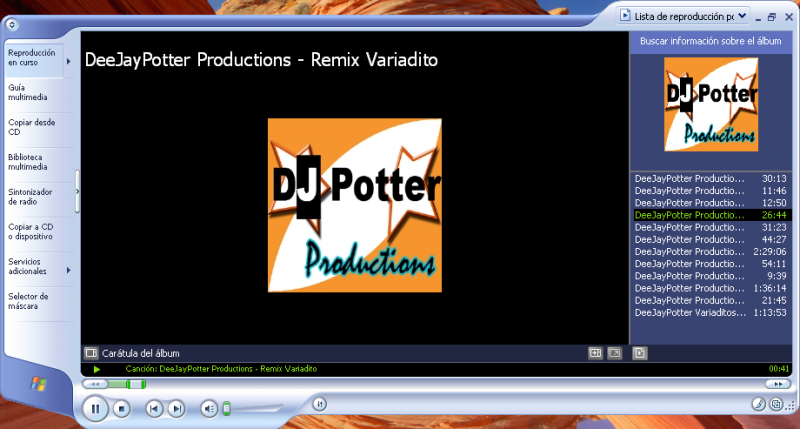The image size is (800, 429).
Task: Click the rewind button on the seek bar
Action: click(95, 384)
